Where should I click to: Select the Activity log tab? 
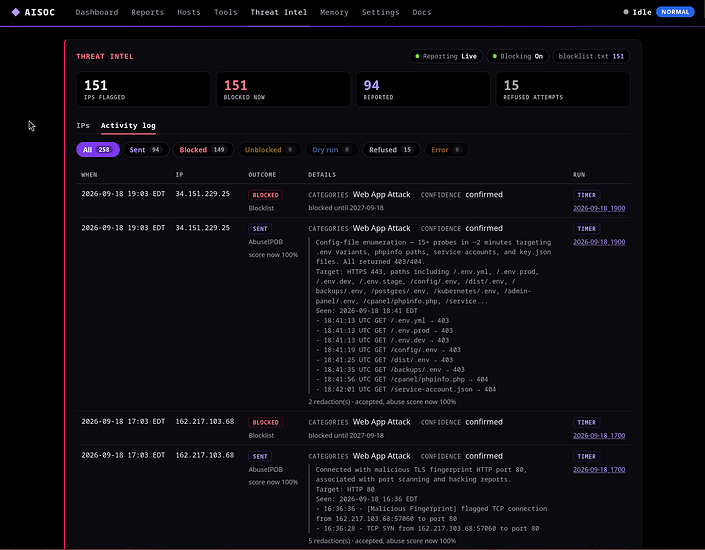pyautogui.click(x=128, y=125)
